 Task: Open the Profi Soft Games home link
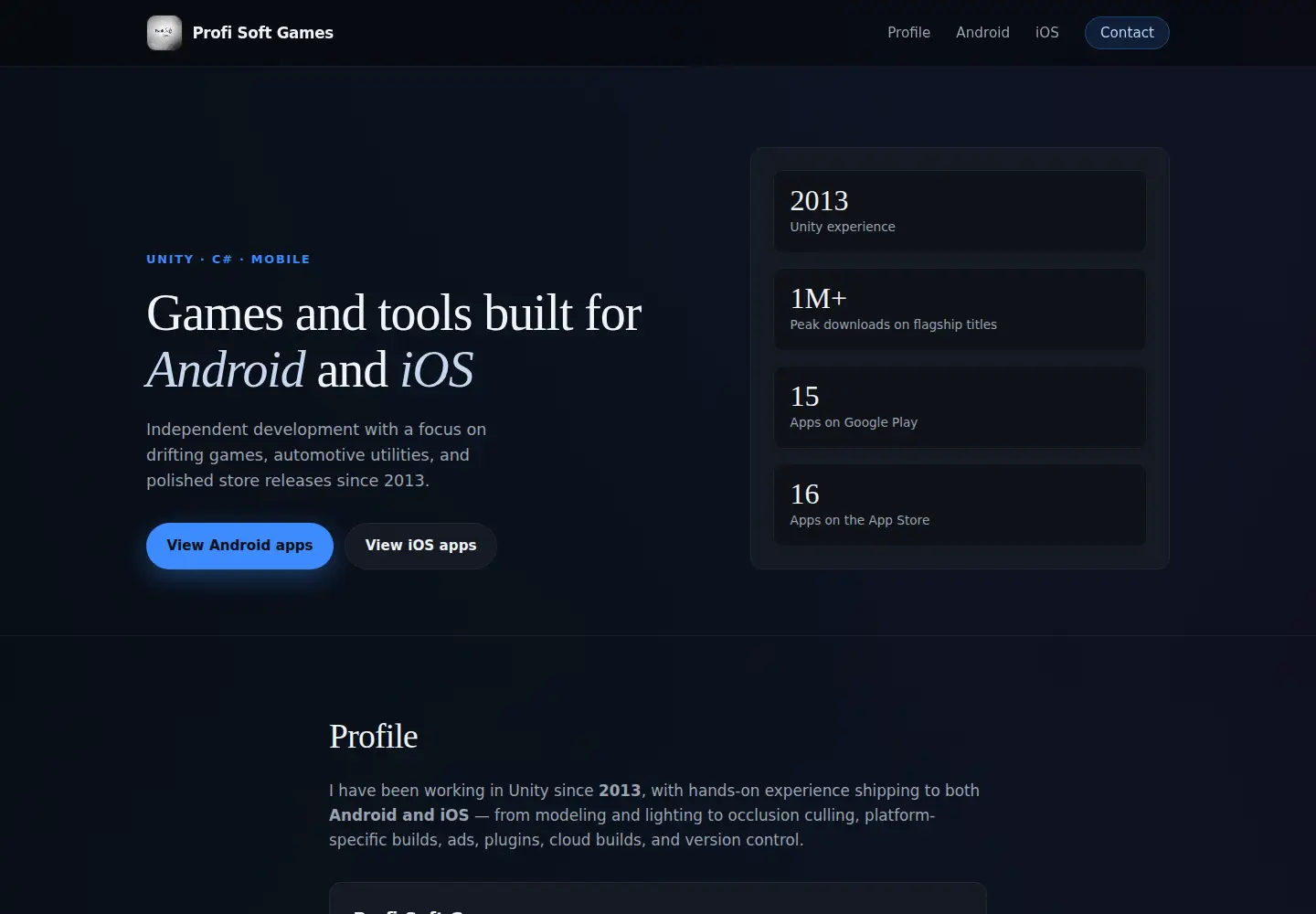[x=240, y=33]
